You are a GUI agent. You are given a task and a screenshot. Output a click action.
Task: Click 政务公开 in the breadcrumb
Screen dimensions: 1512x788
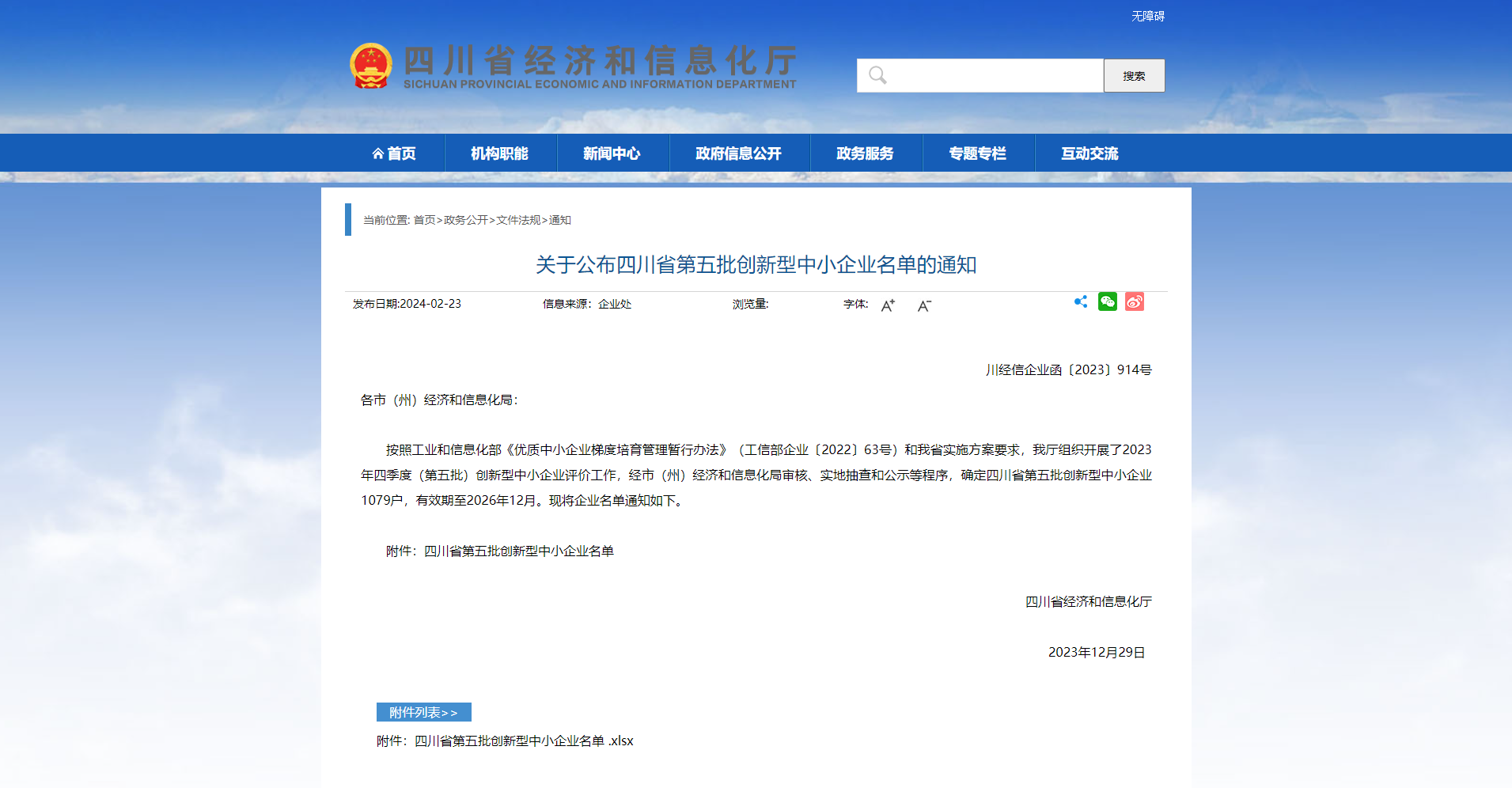pyautogui.click(x=466, y=220)
